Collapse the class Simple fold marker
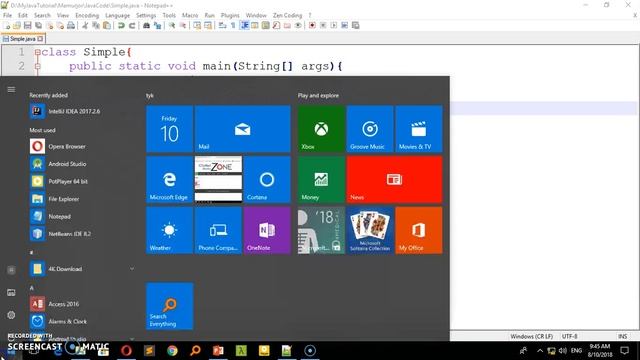 38,52
